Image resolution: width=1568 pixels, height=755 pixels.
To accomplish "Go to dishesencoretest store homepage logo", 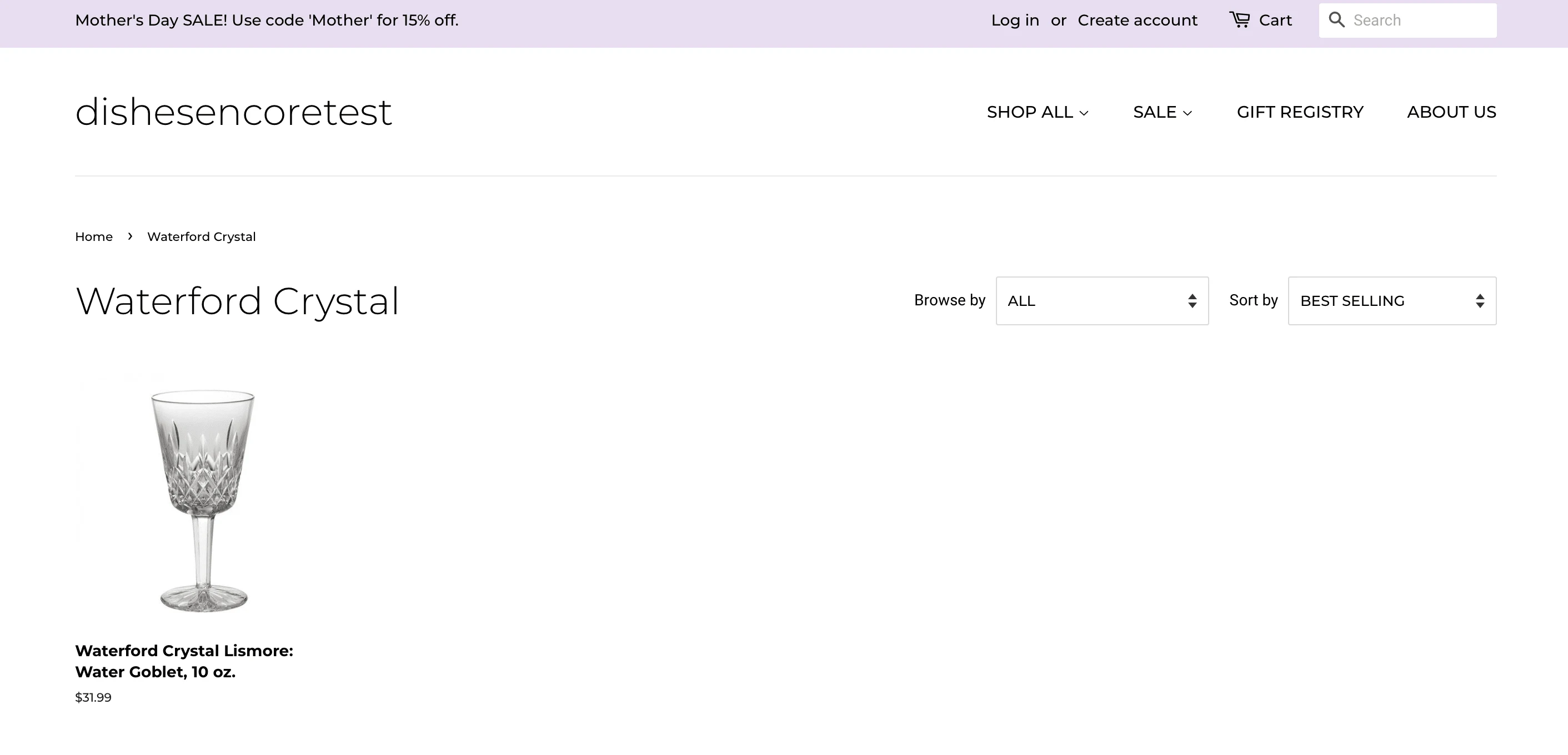I will coord(233,112).
